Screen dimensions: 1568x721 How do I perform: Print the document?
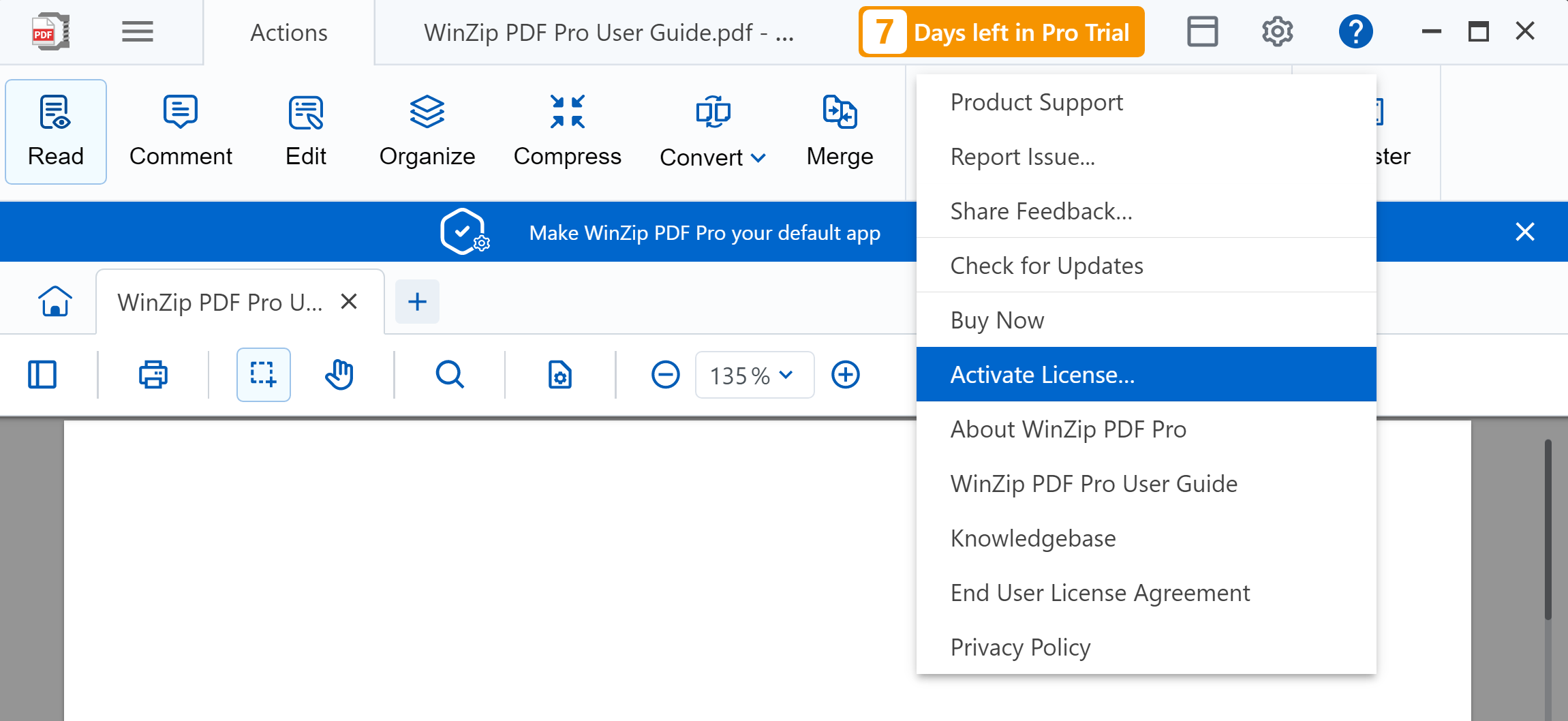153,375
